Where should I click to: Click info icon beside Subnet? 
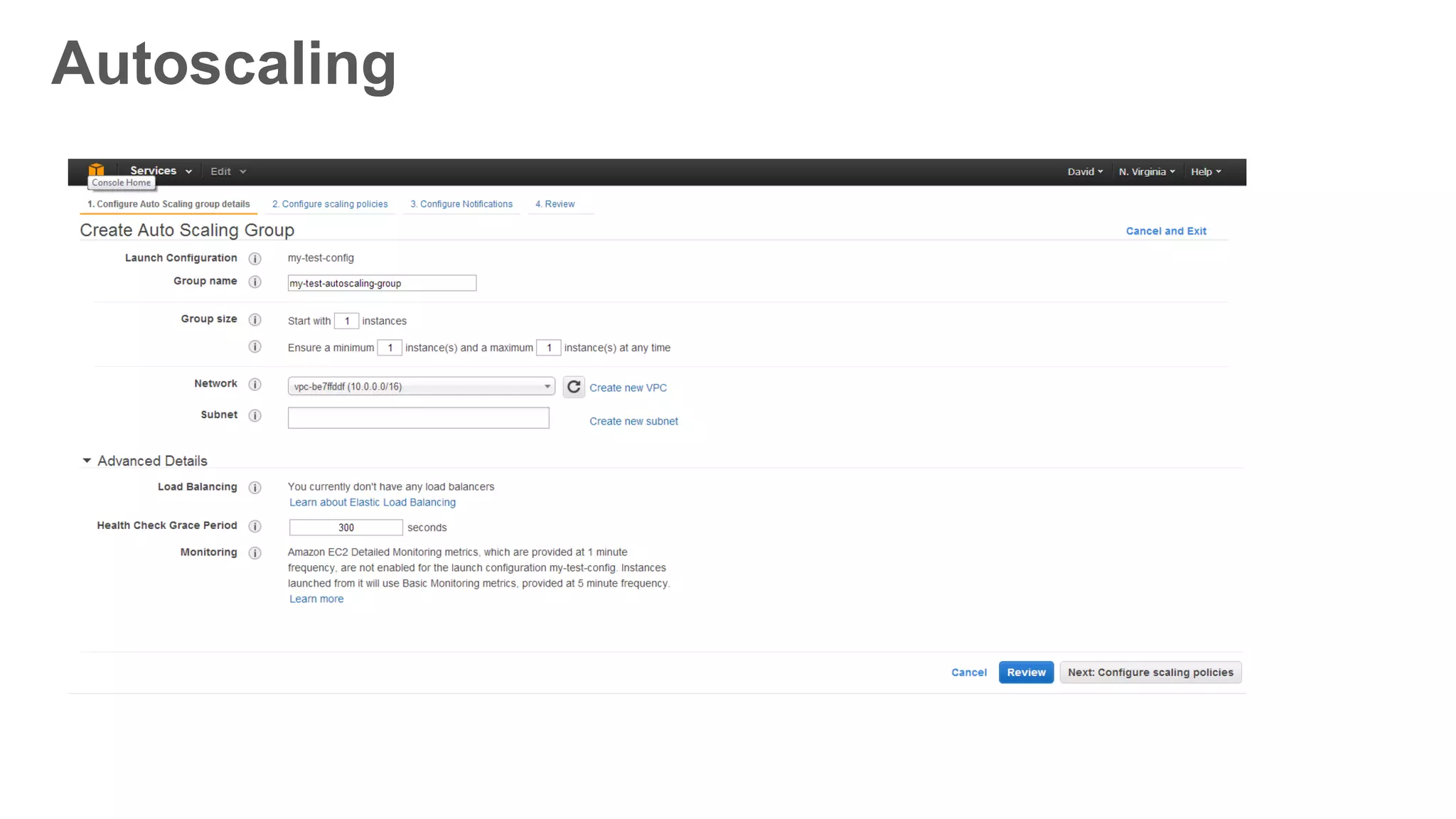255,416
